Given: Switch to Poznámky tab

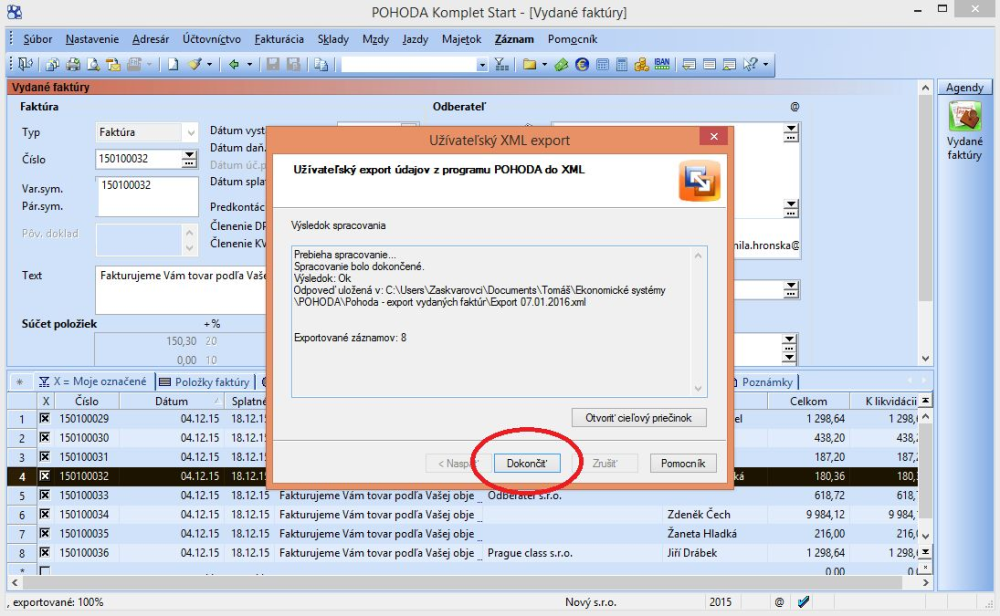Looking at the screenshot, I should click(x=765, y=382).
